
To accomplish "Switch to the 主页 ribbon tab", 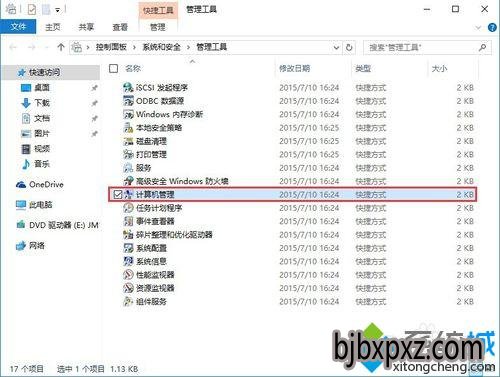I will (53, 27).
